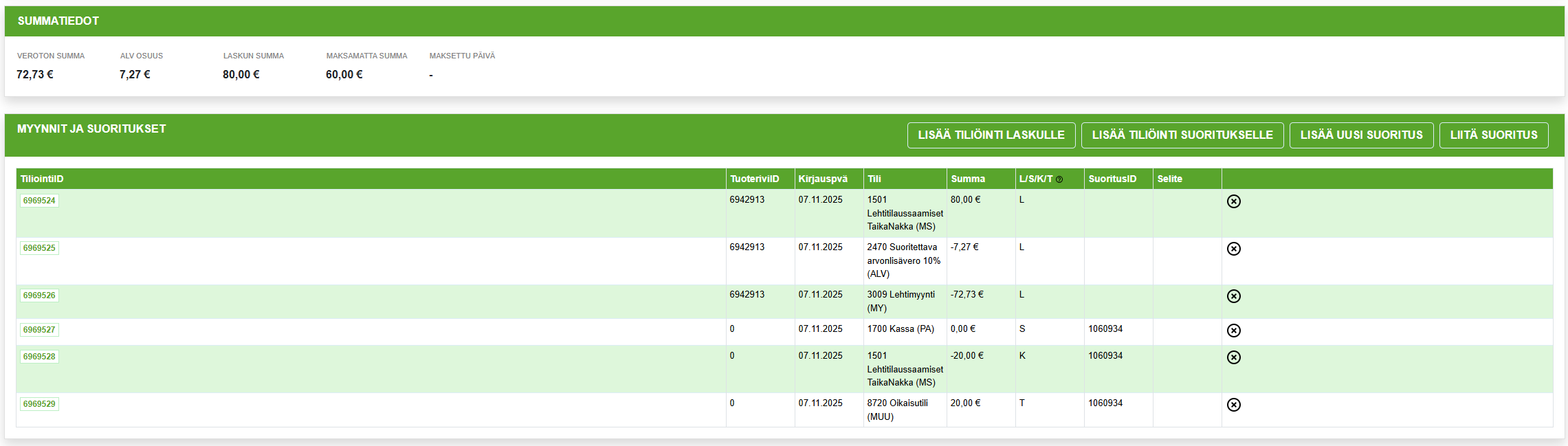Delete the 8720 Oikaisutili posting row

tap(1233, 405)
